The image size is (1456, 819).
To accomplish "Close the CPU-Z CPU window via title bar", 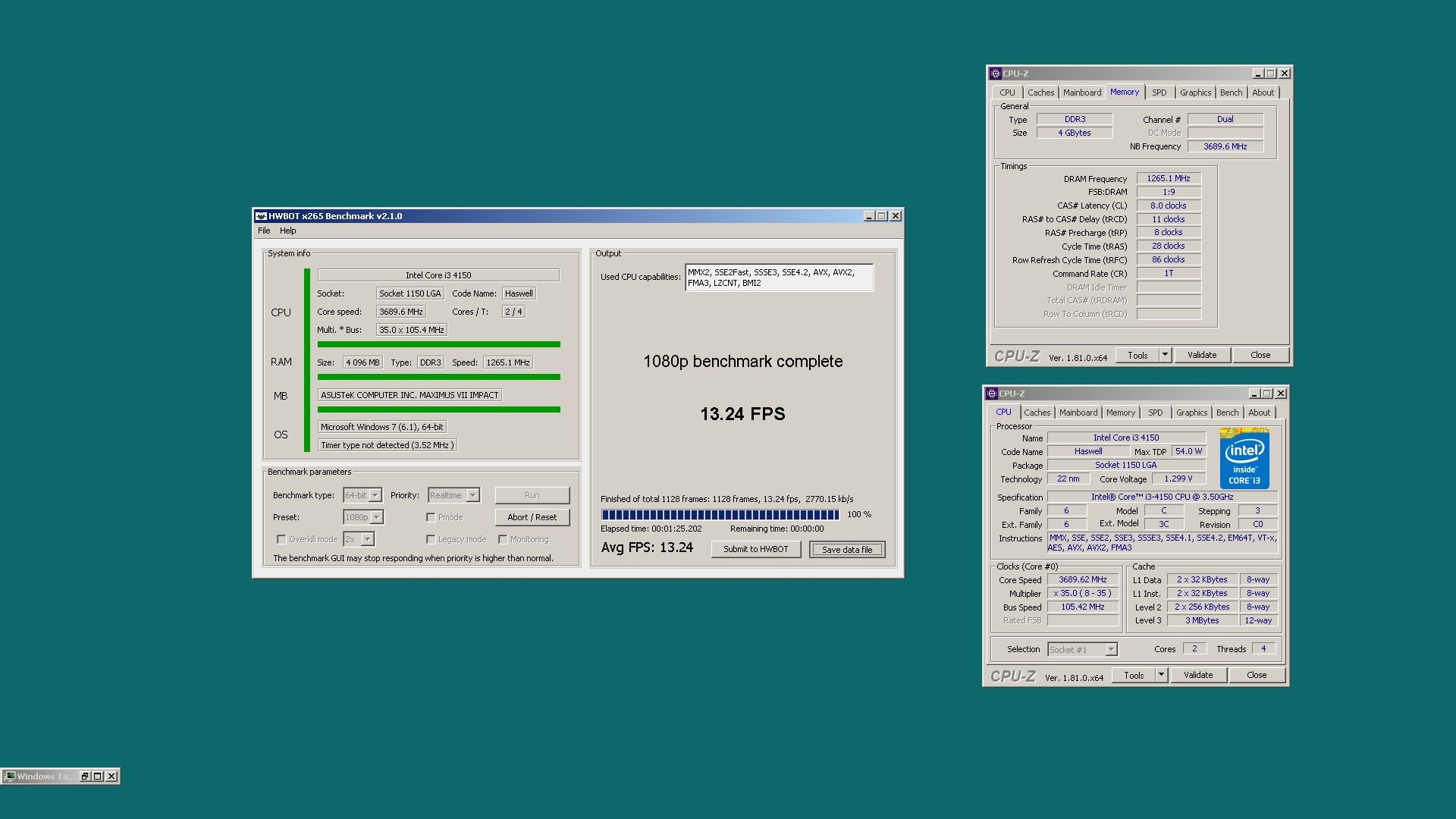I will tap(1281, 394).
